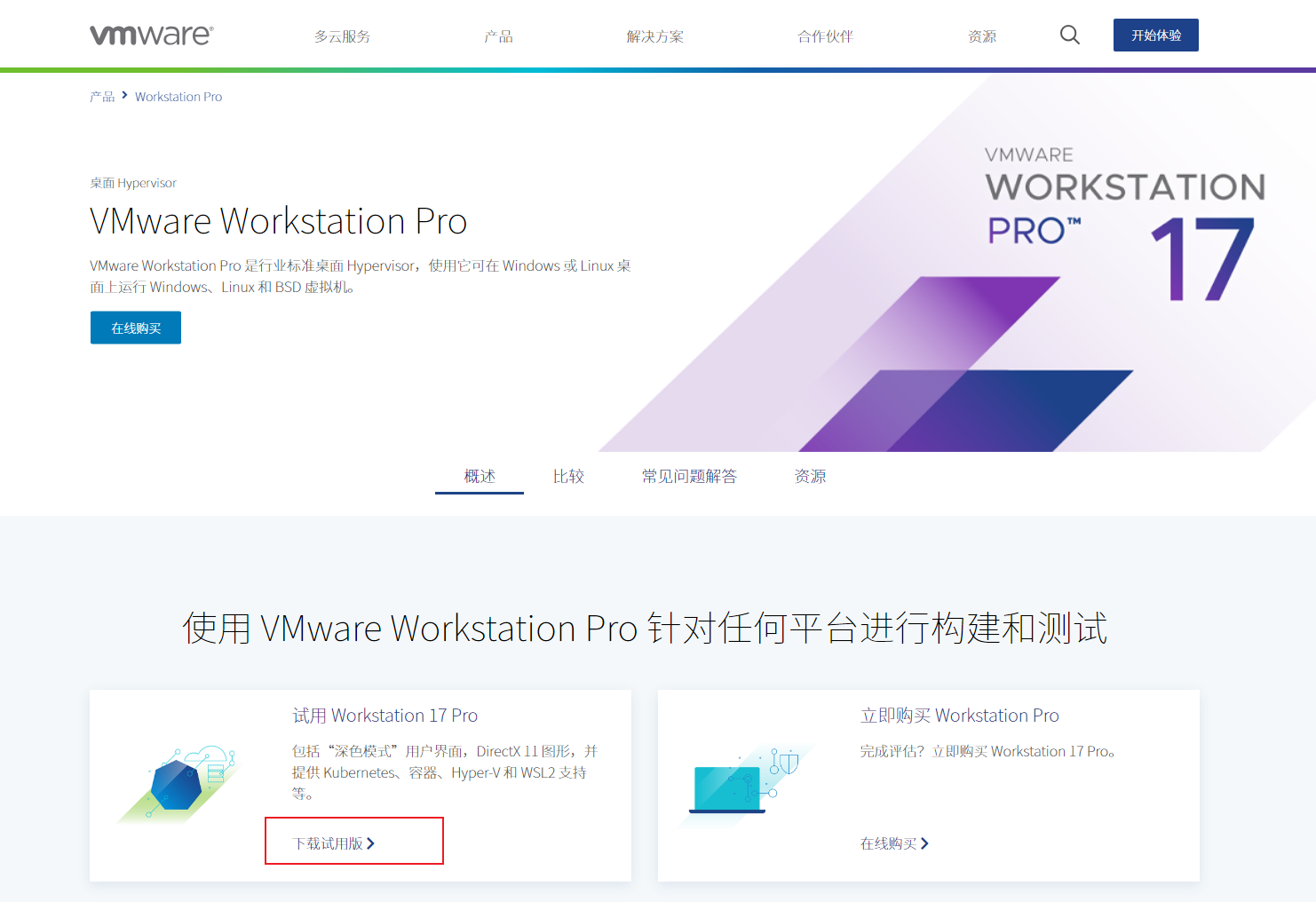Screen dimensions: 1316x902
Task: Click the 下载试用版 link
Action: point(334,843)
